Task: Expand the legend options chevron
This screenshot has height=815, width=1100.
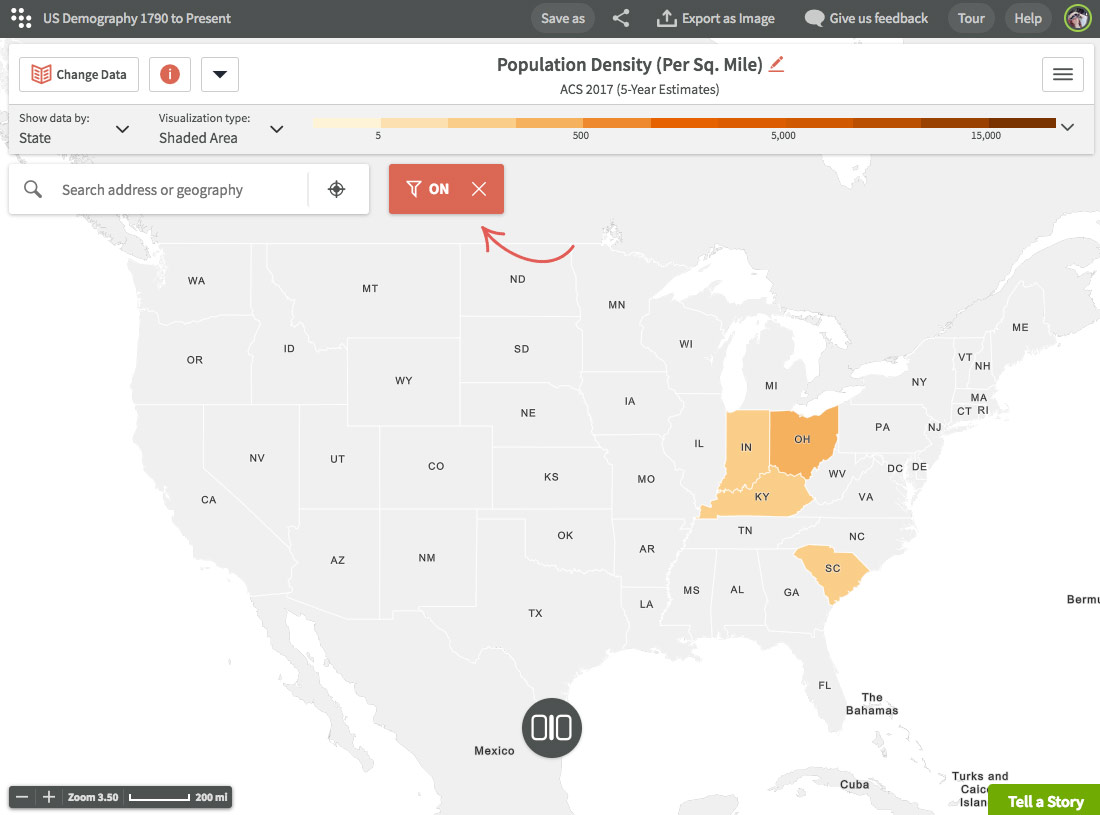Action: point(1067,127)
